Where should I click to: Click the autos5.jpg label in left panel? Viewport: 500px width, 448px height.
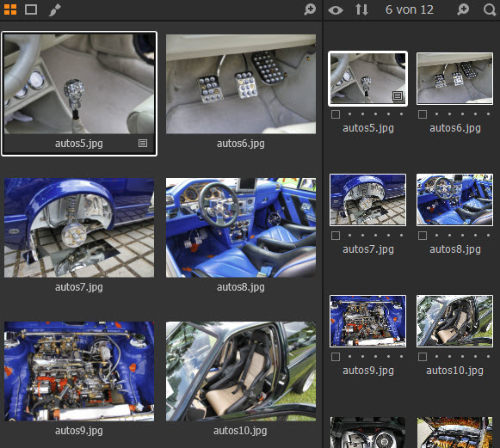point(79,144)
